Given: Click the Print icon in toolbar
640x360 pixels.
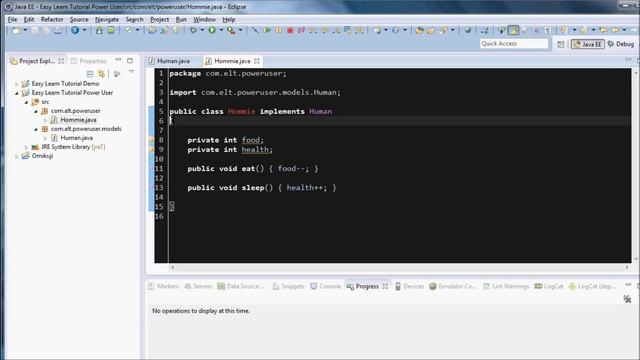Looking at the screenshot, I should [x=58, y=30].
